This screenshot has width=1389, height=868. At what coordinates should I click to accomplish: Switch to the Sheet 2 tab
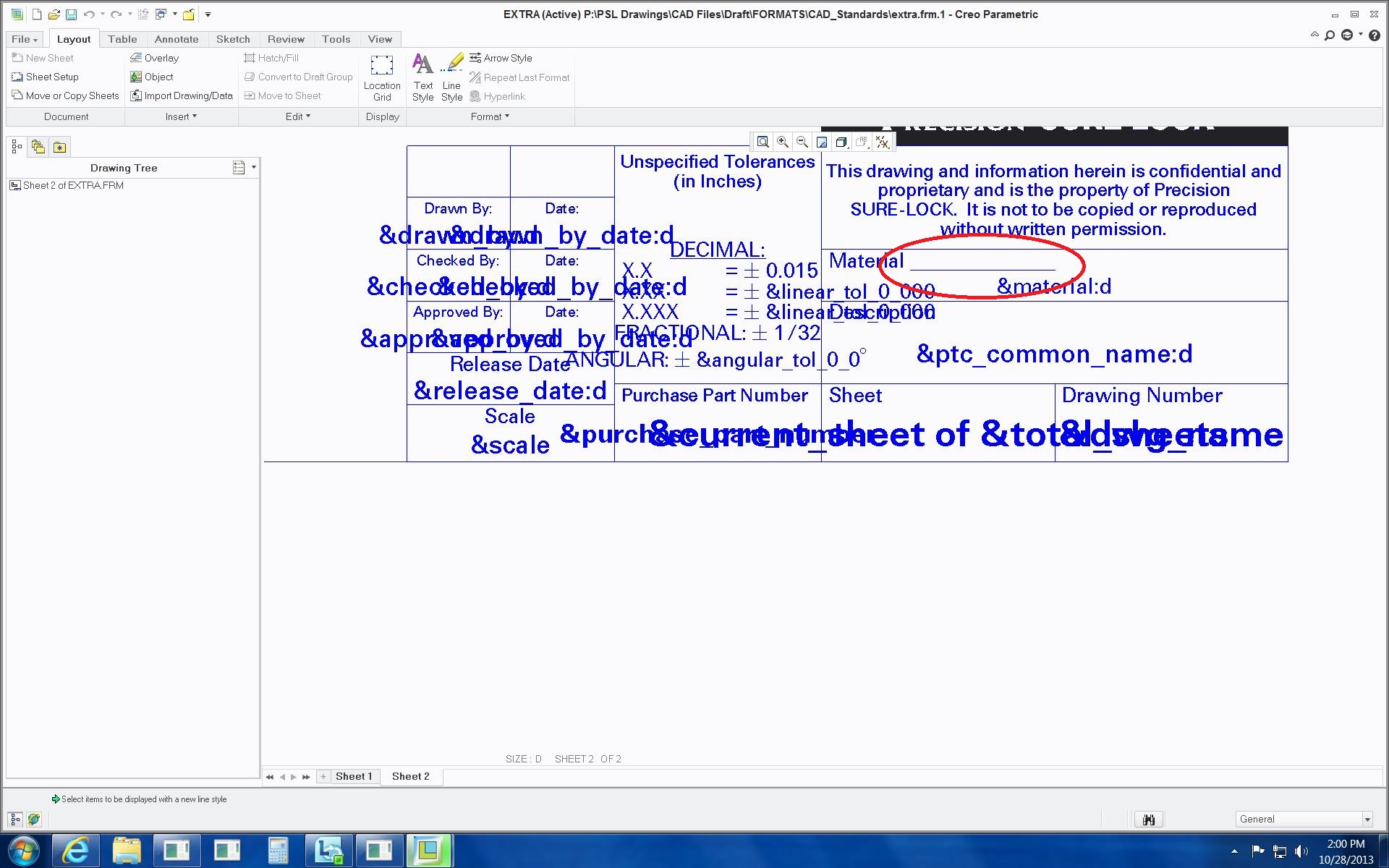click(x=411, y=777)
